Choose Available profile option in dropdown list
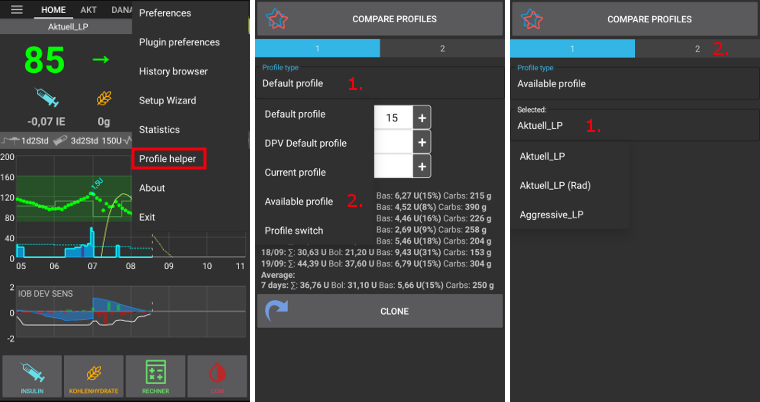760x402 pixels. pyautogui.click(x=299, y=202)
